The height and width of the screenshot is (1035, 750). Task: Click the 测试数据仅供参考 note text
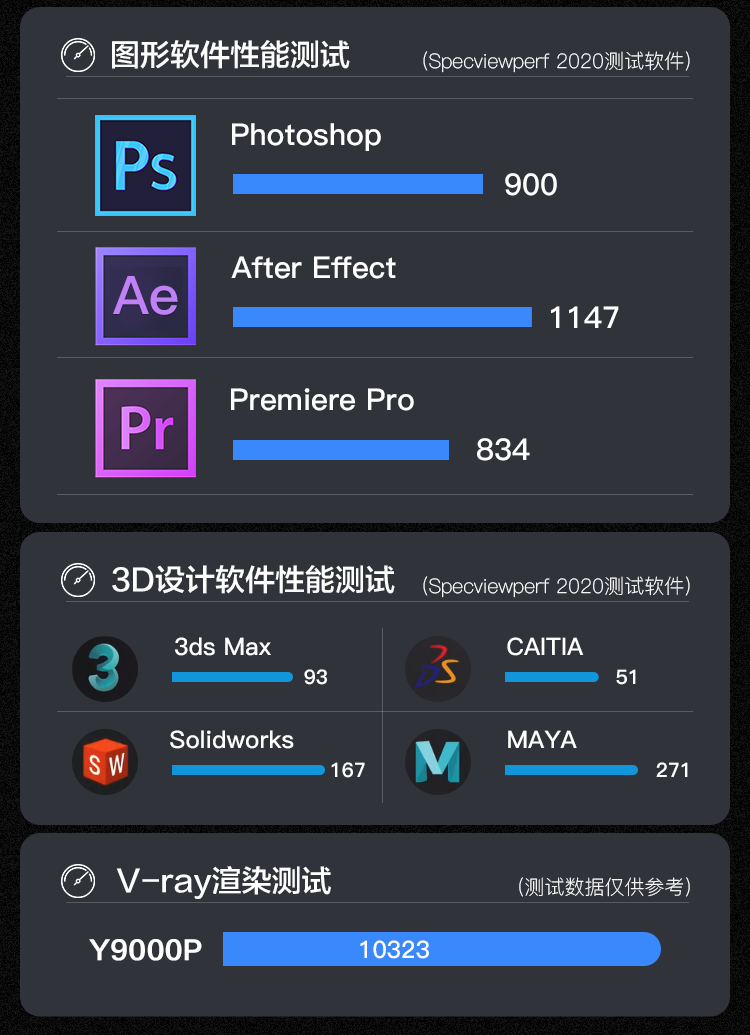coord(604,886)
